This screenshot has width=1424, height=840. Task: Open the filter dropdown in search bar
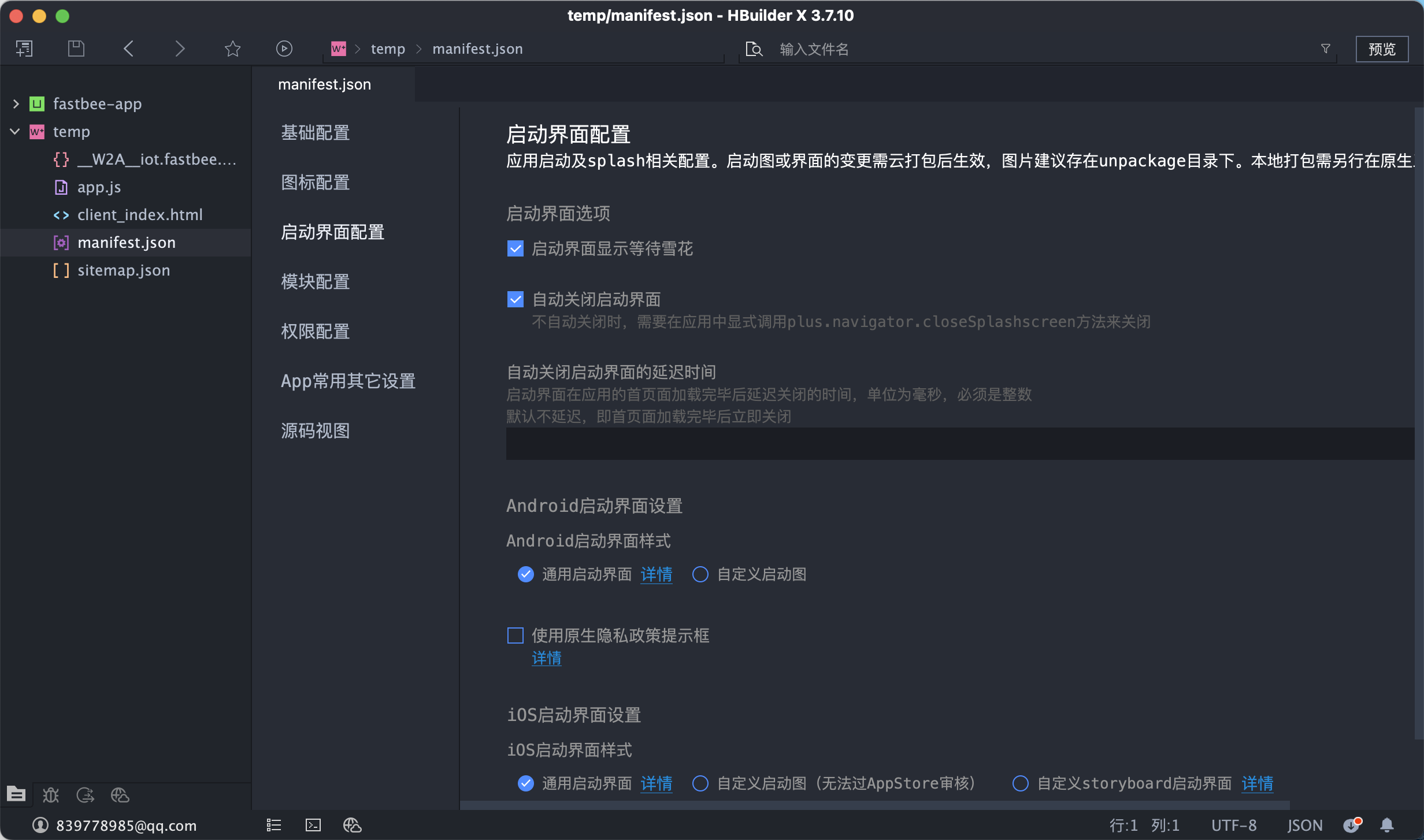1326,49
